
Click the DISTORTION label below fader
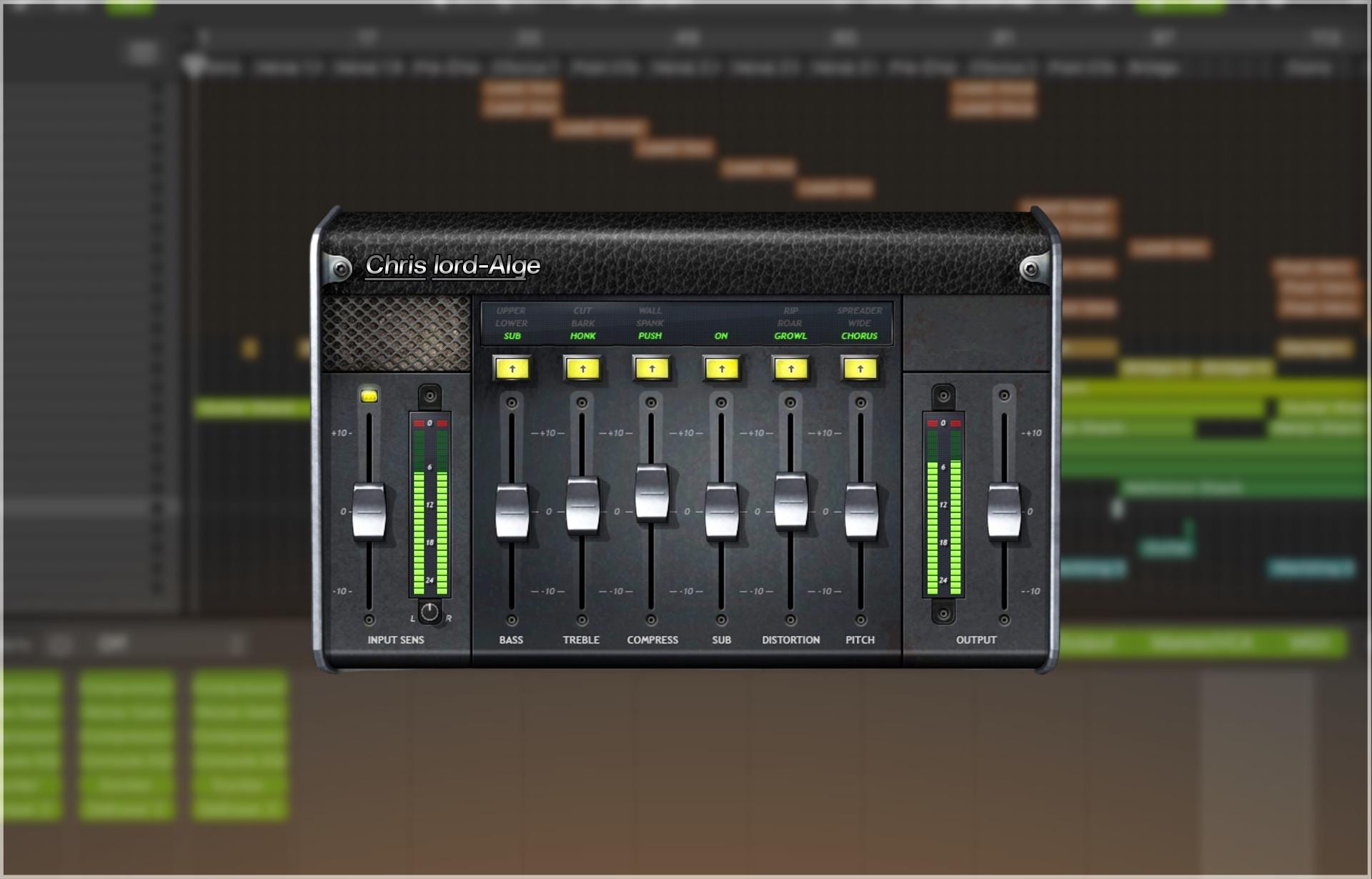(x=791, y=640)
